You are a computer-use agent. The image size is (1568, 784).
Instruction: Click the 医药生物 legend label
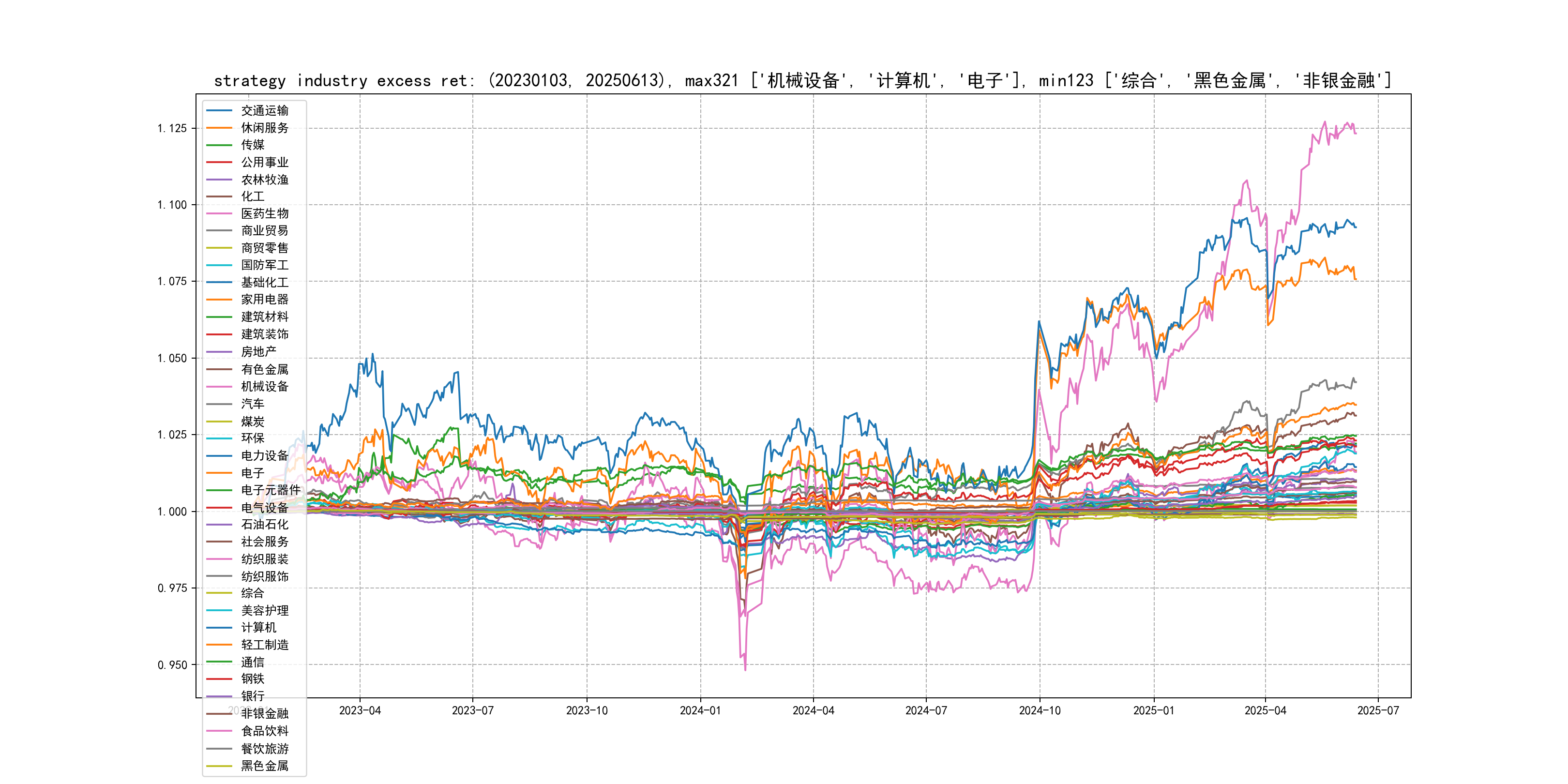[264, 213]
